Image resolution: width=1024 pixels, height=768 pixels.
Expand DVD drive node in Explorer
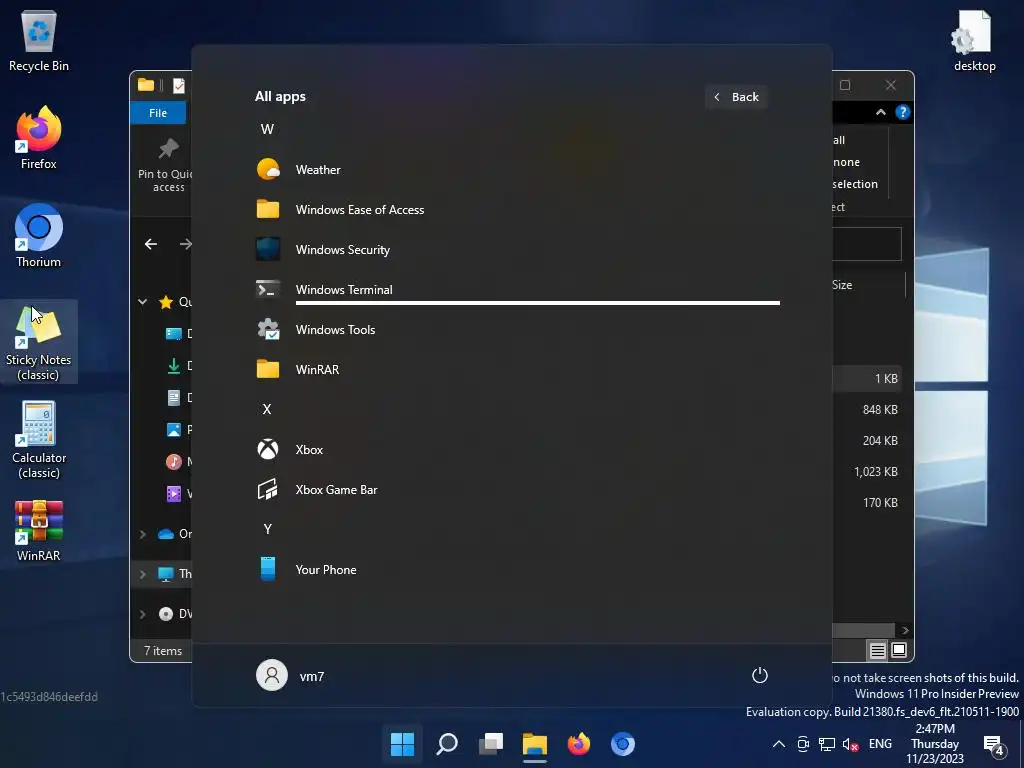click(x=142, y=614)
